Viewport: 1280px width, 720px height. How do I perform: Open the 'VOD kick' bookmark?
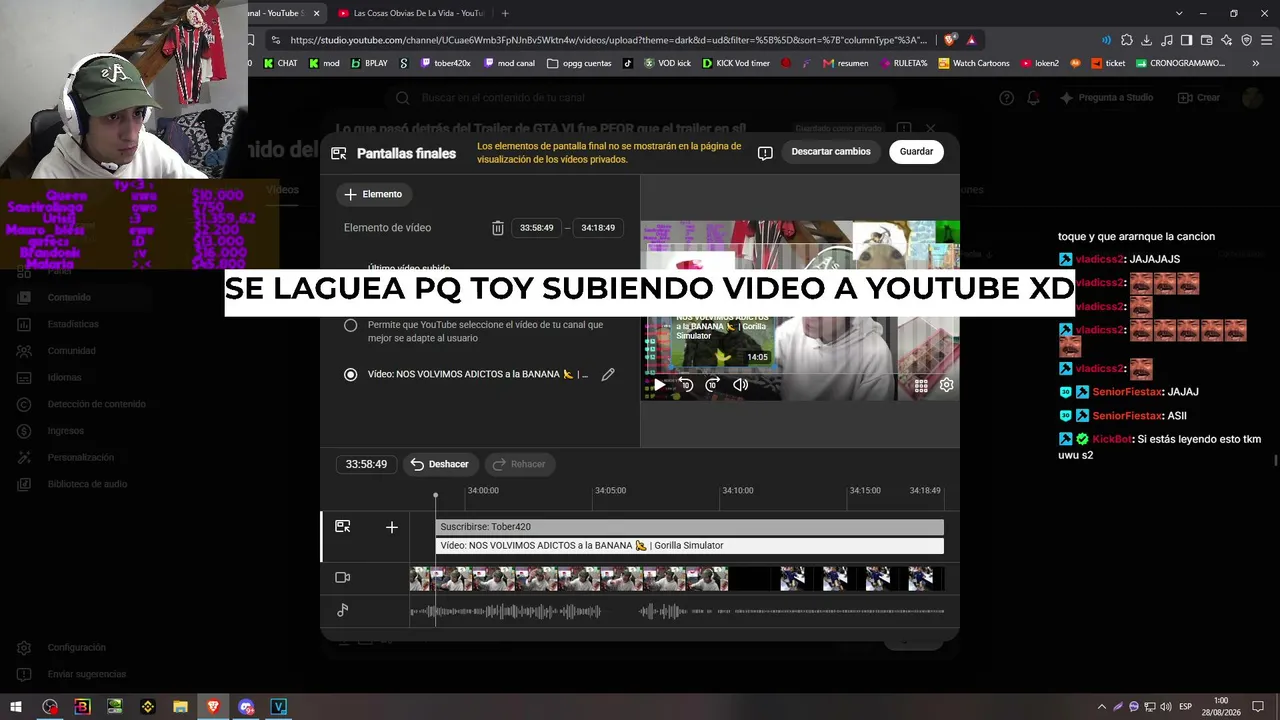pyautogui.click(x=667, y=63)
